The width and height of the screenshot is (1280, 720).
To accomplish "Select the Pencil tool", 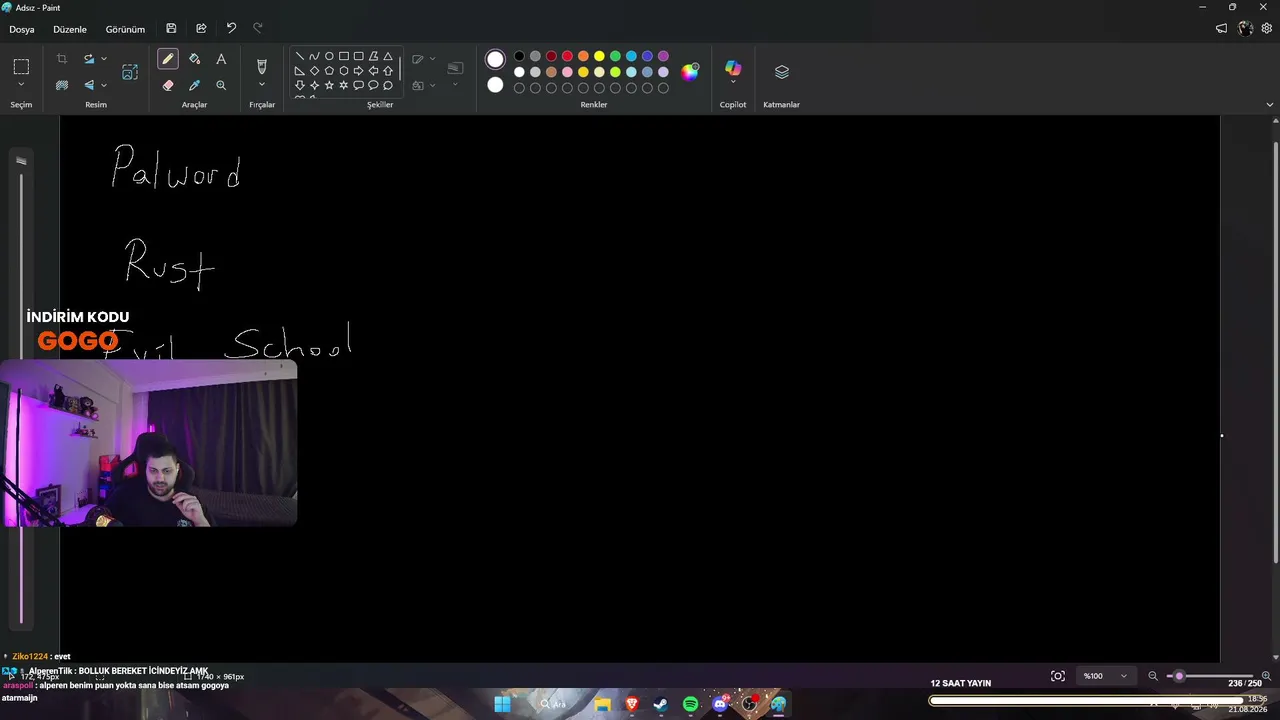I will [168, 59].
